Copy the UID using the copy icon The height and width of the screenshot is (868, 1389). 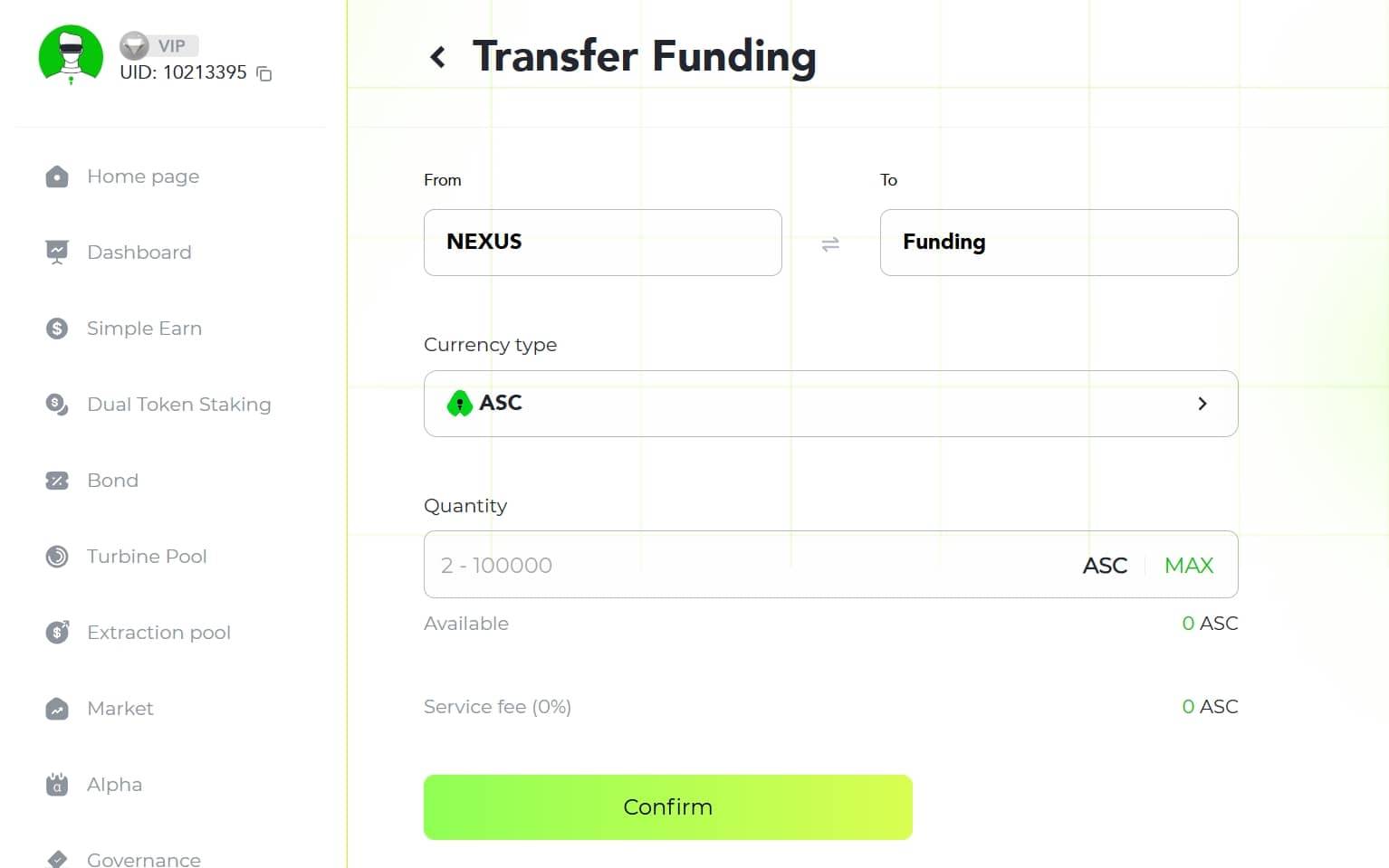tap(264, 73)
